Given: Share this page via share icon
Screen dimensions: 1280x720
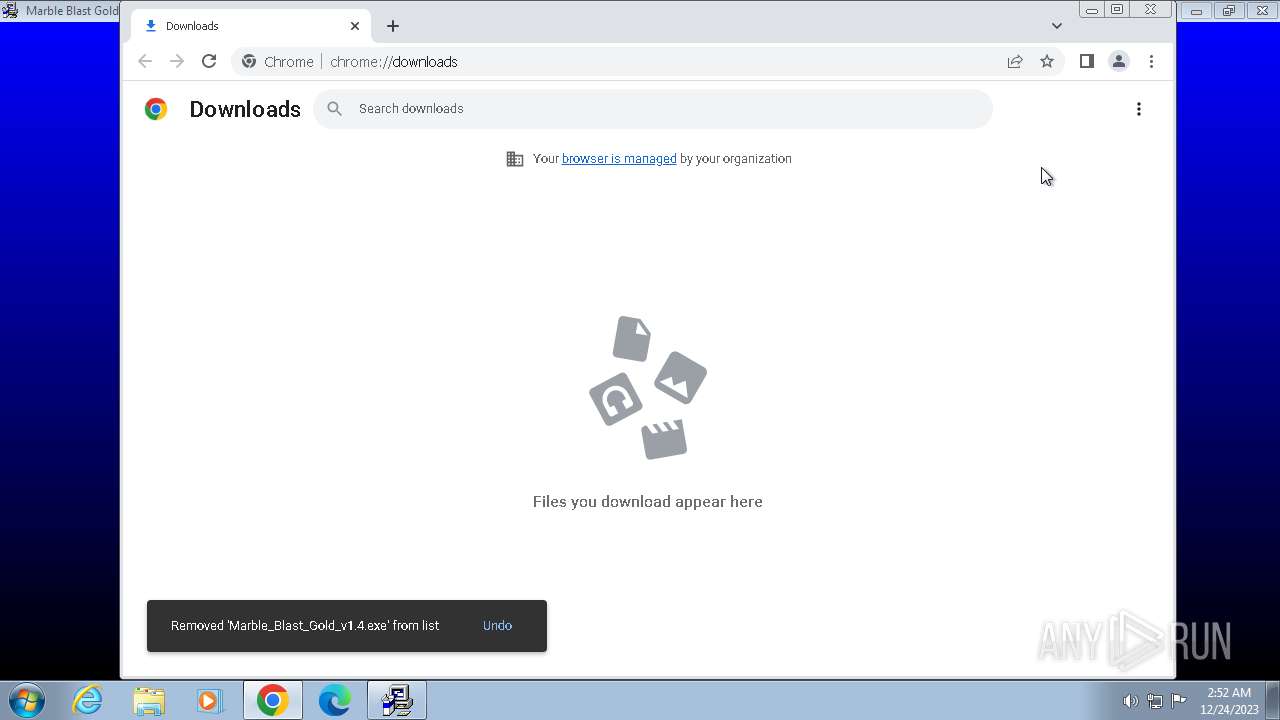Looking at the screenshot, I should (1015, 61).
